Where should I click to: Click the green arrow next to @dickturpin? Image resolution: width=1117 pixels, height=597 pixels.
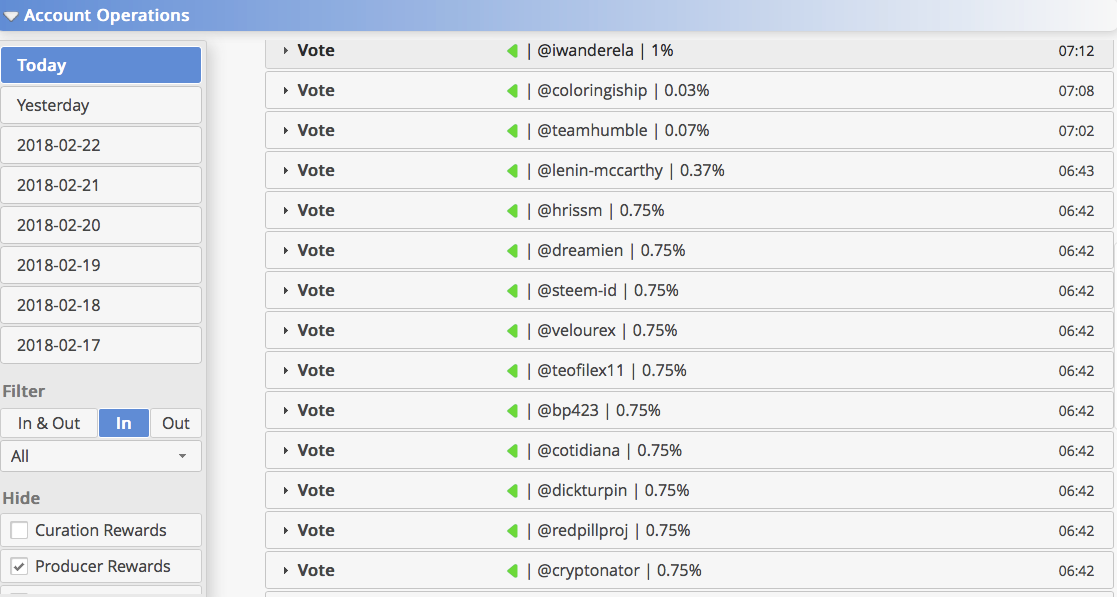tap(511, 490)
